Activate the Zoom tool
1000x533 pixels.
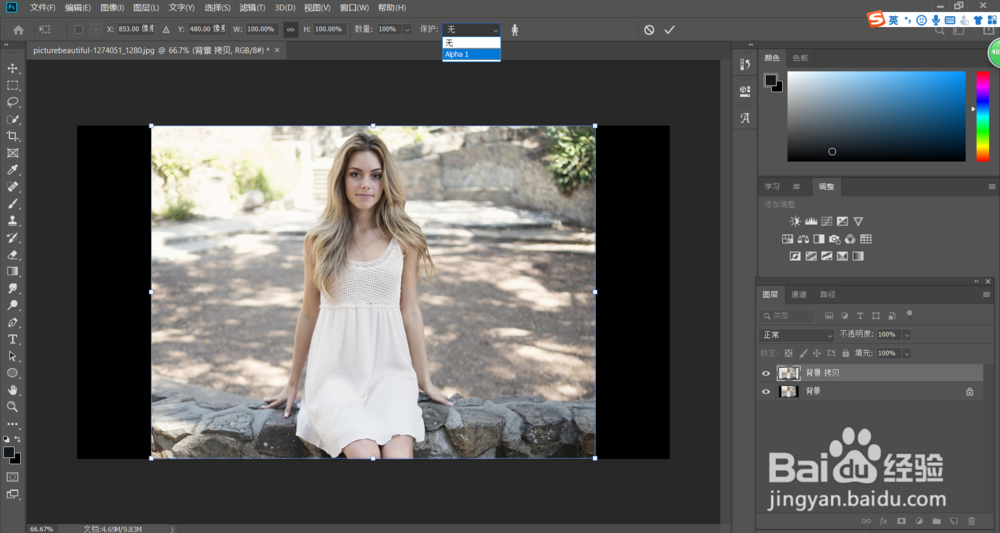(x=13, y=407)
